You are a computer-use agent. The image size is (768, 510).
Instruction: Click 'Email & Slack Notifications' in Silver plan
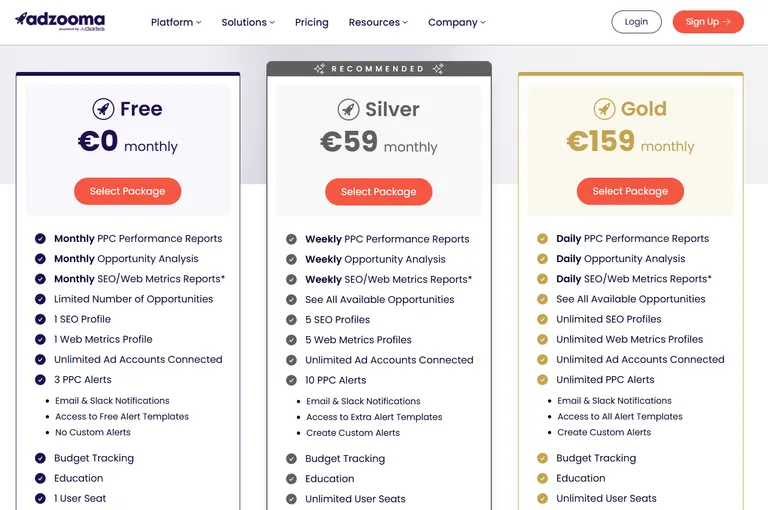[x=363, y=401]
